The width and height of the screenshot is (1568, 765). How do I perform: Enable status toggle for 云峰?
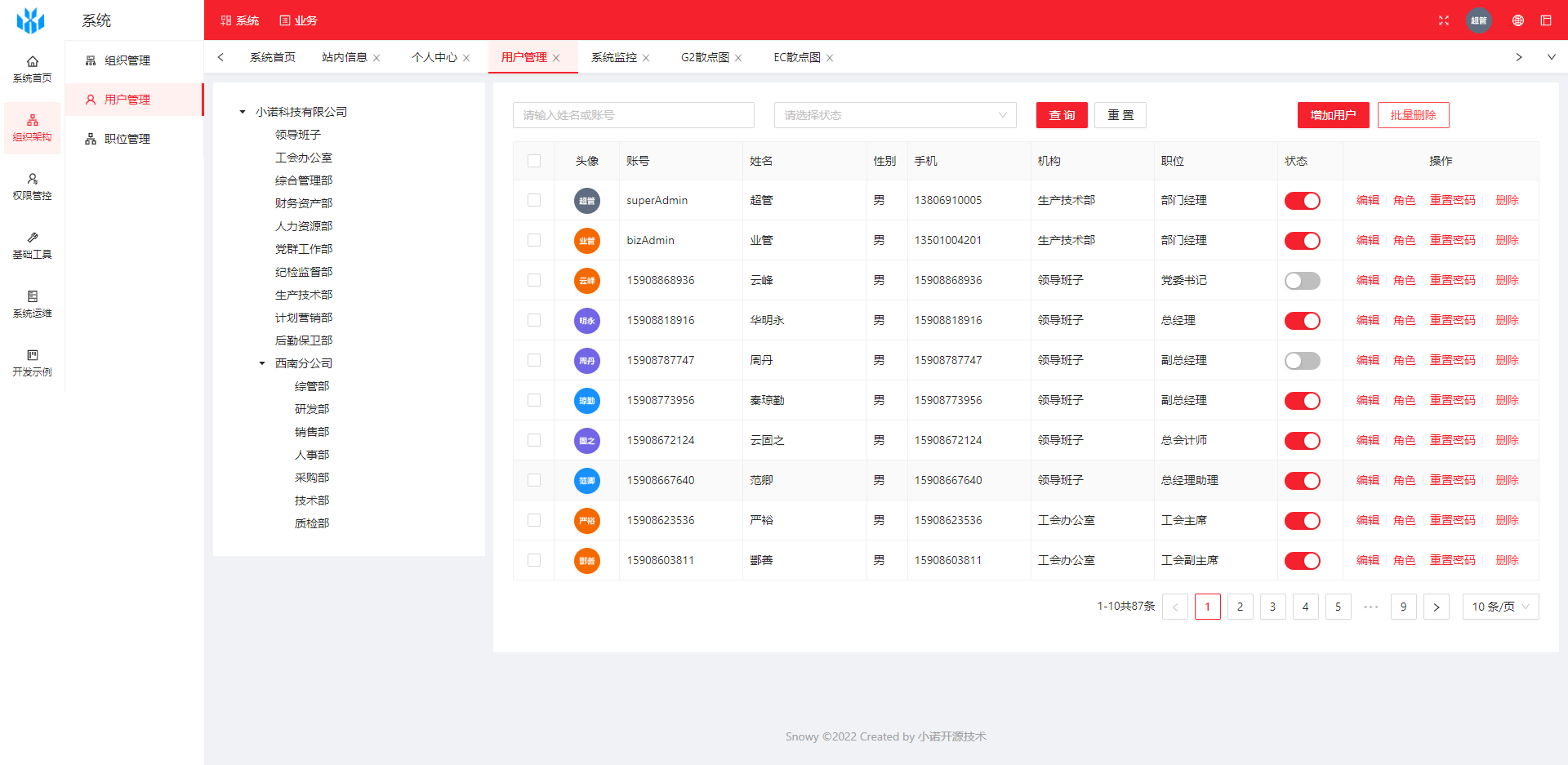1302,280
